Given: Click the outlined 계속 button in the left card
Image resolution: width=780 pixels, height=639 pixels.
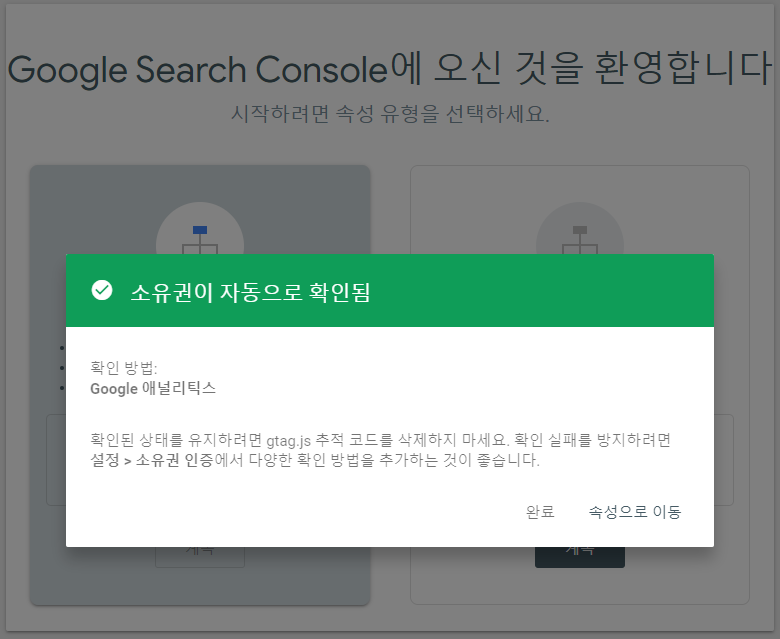Looking at the screenshot, I should click(200, 557).
